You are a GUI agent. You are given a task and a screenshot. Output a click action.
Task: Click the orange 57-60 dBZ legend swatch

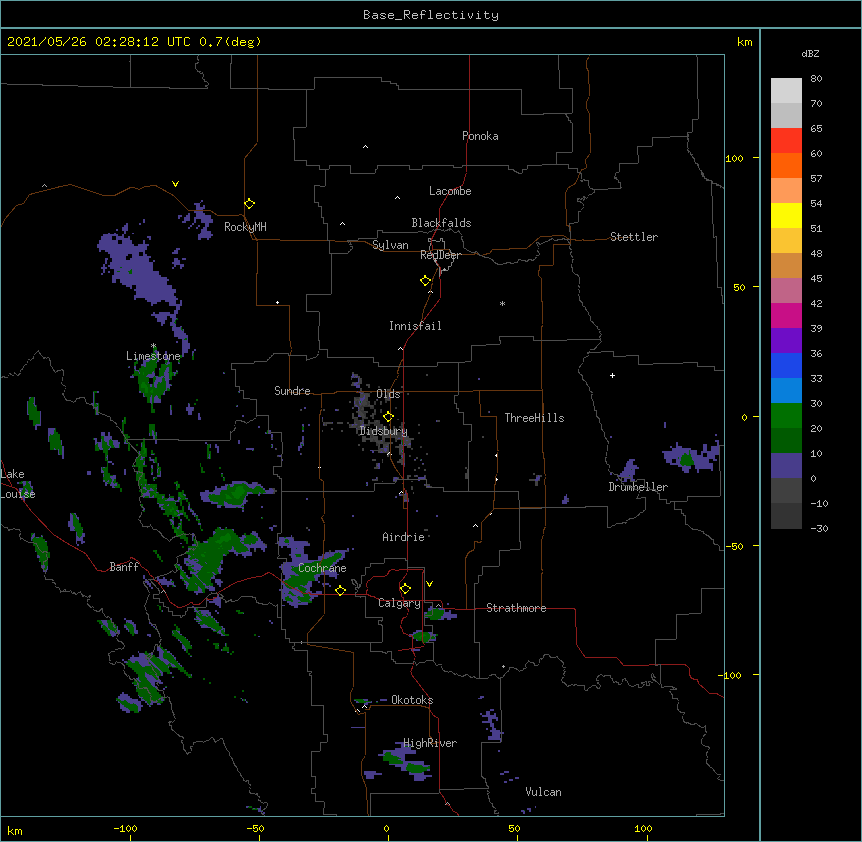(786, 165)
